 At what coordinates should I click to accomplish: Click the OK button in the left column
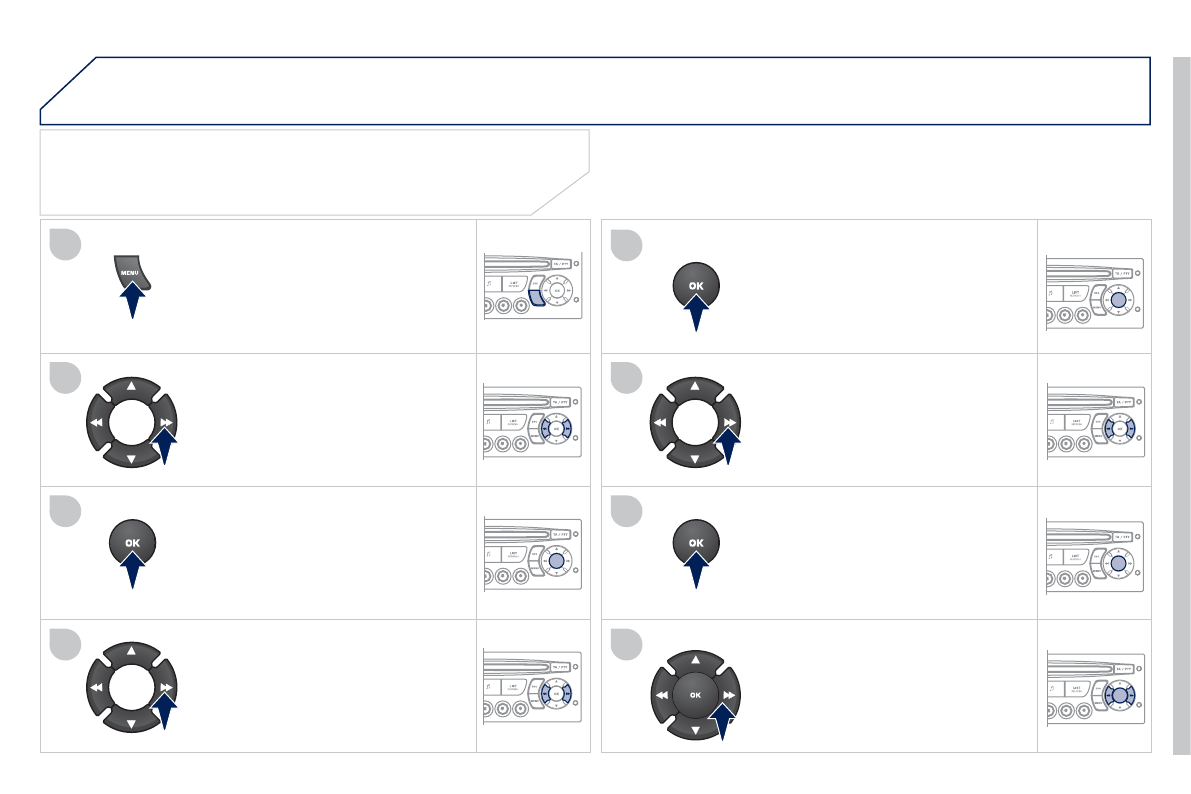coord(133,542)
